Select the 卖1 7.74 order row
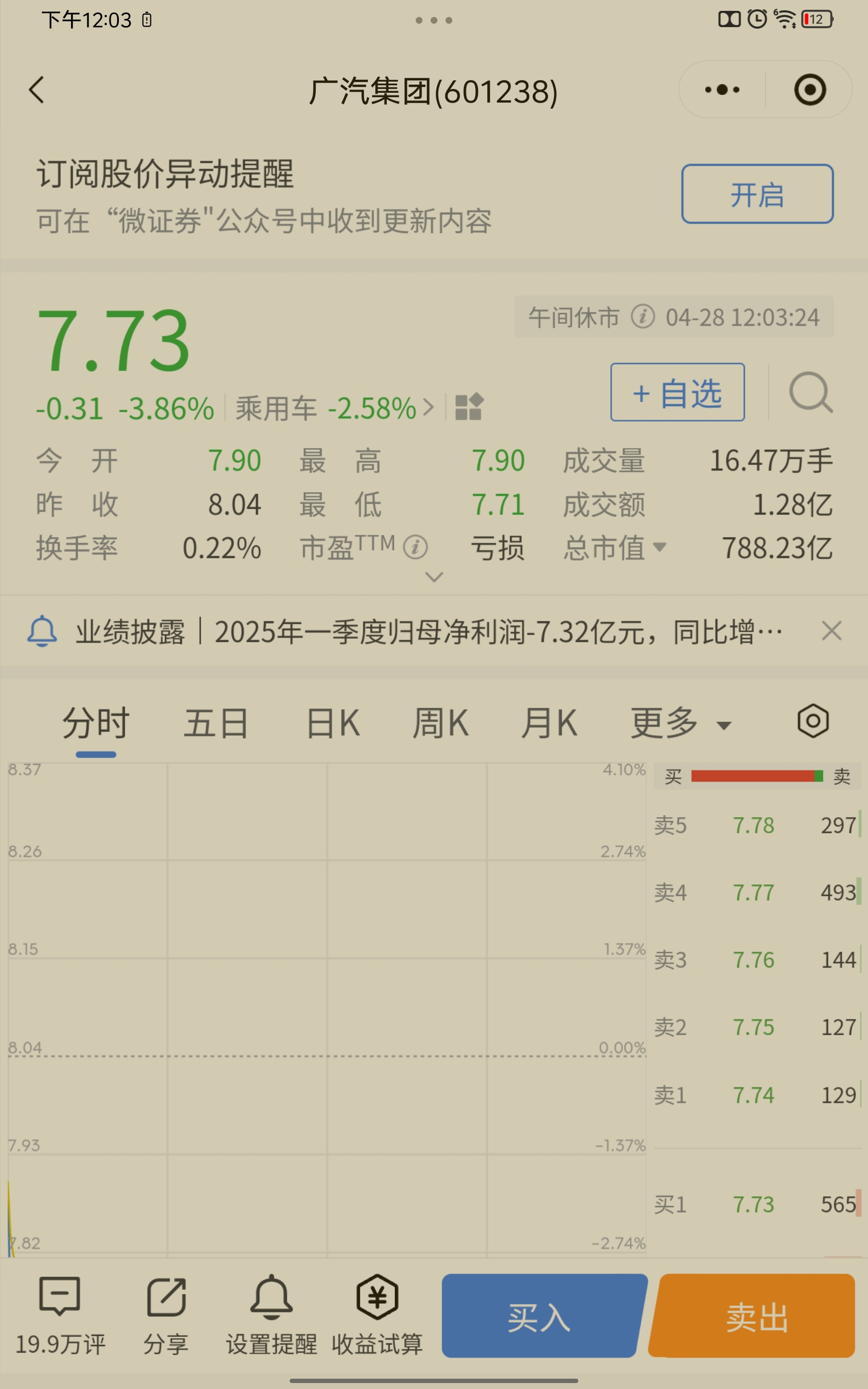The width and height of the screenshot is (868, 1389). pyautogui.click(x=757, y=1095)
